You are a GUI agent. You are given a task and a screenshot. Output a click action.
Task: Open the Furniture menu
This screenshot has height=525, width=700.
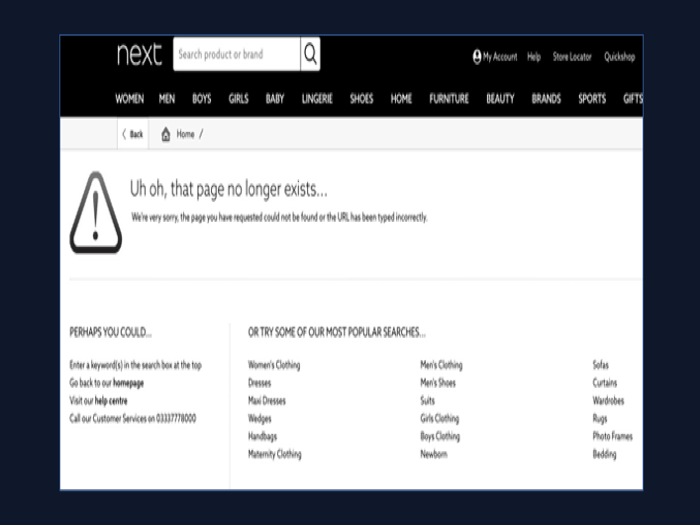point(449,99)
